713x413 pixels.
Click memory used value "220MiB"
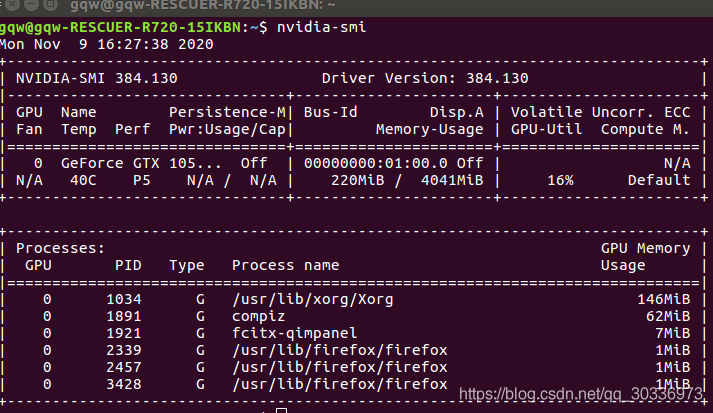tap(357, 181)
